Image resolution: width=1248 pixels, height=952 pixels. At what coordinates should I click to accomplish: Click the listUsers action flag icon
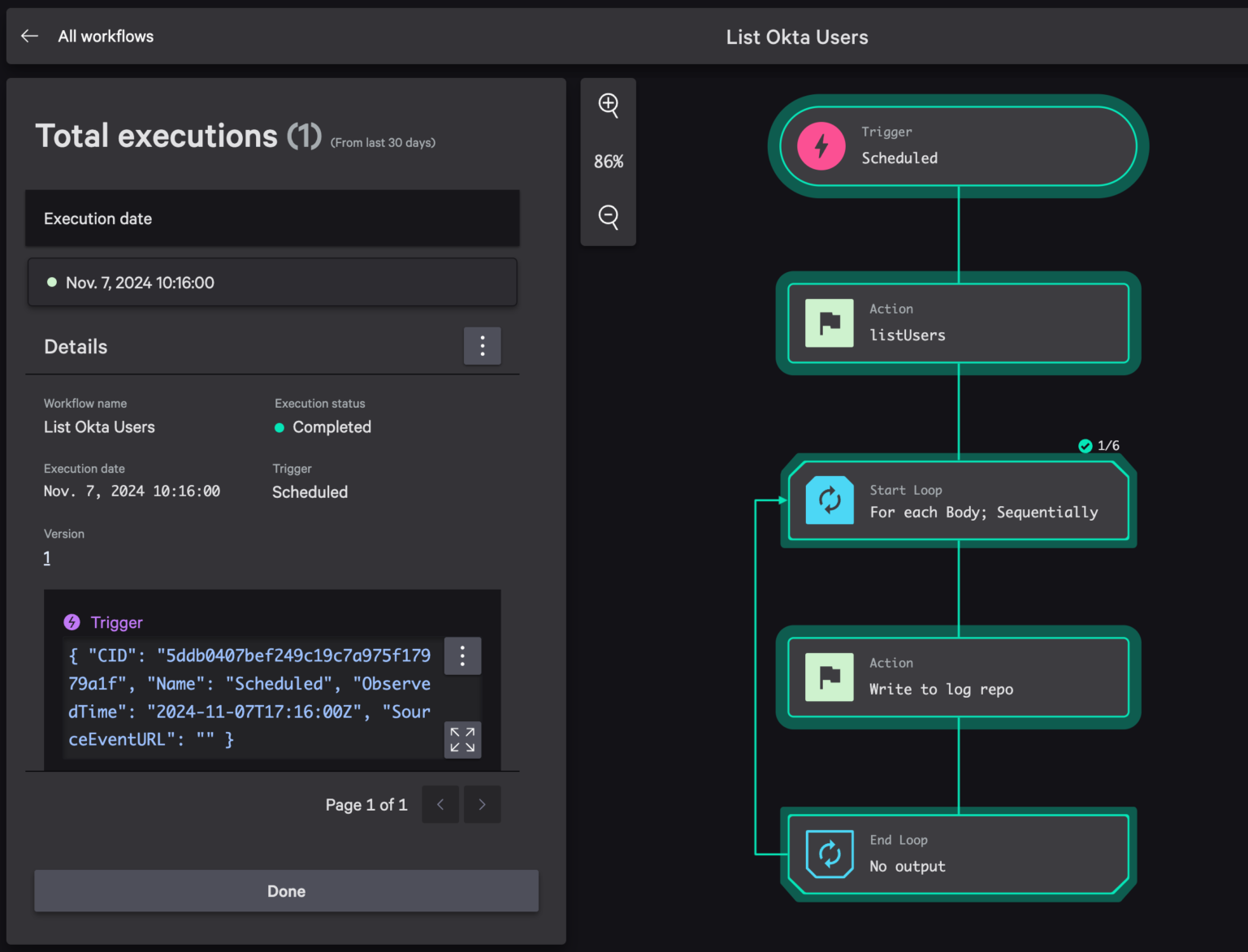pos(829,323)
